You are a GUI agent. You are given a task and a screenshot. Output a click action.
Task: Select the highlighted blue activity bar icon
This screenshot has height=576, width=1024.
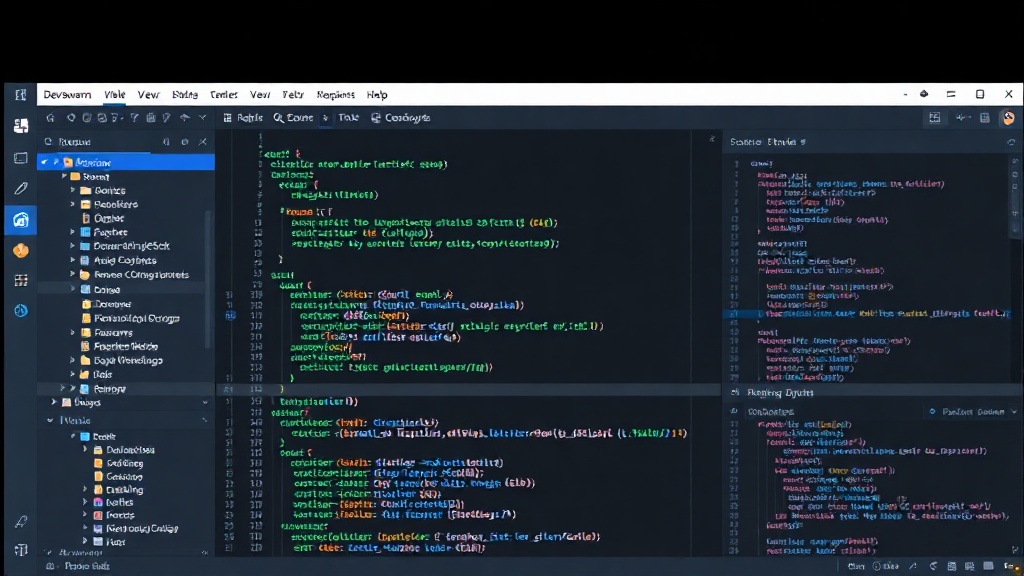coord(21,219)
